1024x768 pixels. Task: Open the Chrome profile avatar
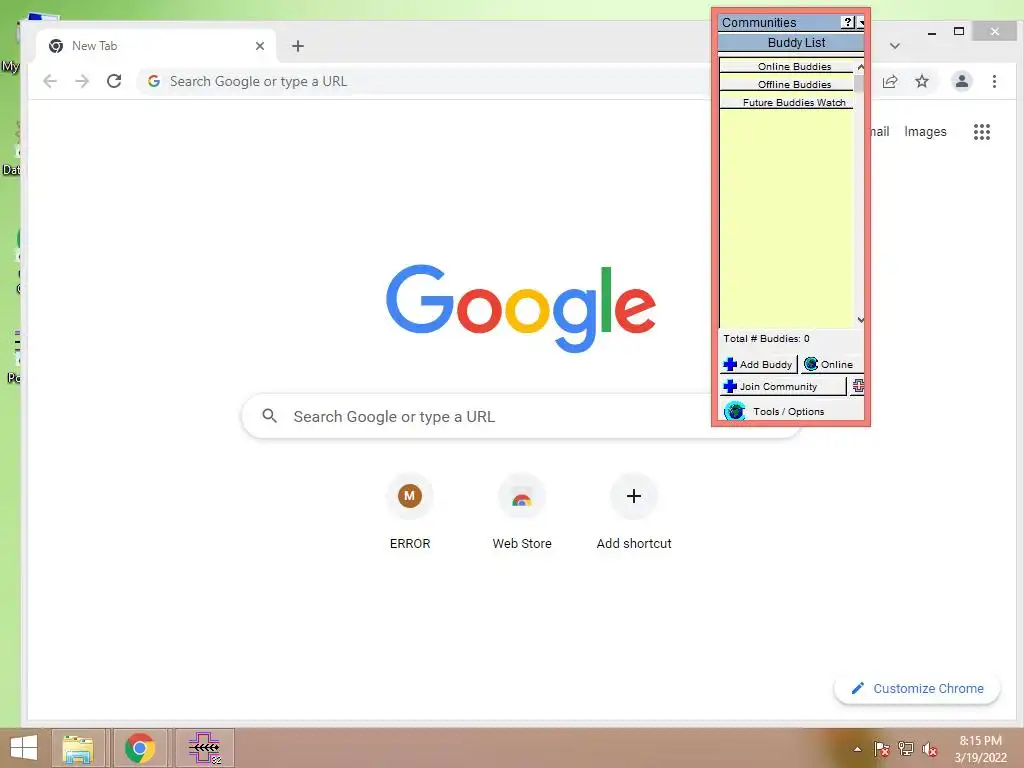(961, 81)
